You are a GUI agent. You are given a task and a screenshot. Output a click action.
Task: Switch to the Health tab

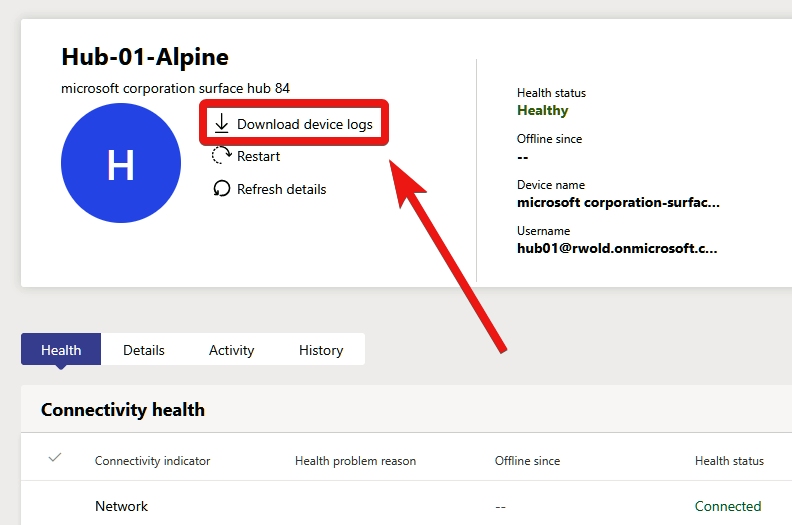point(61,350)
